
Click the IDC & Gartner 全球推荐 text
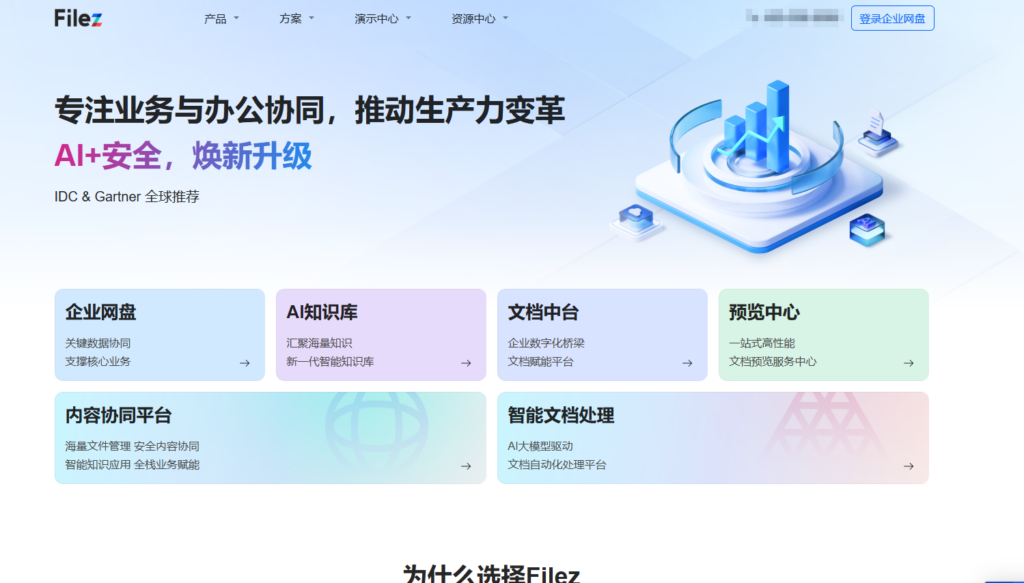click(x=128, y=198)
